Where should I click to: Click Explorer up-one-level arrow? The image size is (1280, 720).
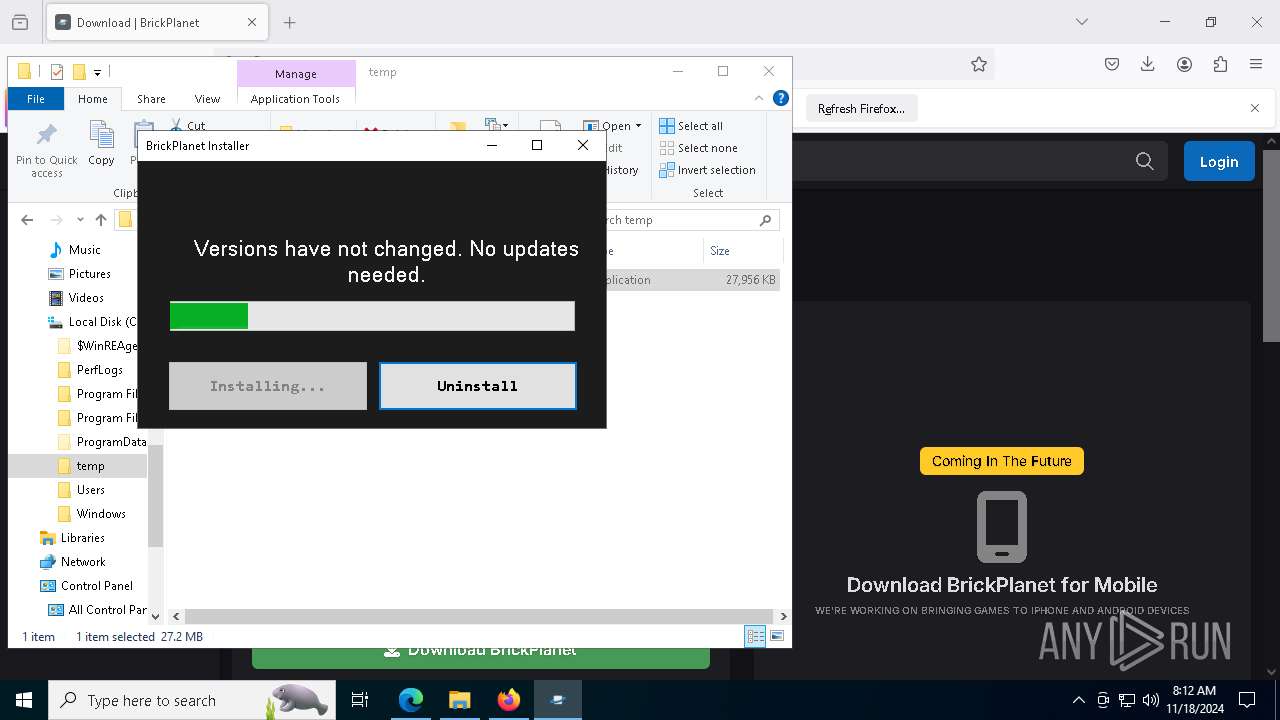100,220
